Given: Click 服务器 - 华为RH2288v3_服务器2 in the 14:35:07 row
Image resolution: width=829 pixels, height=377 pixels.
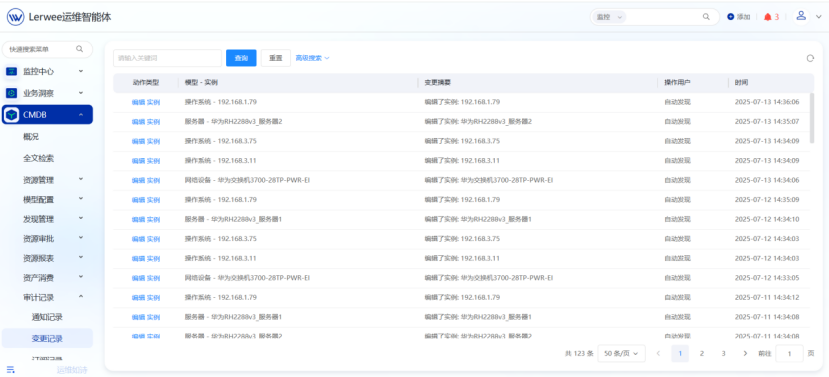Looking at the screenshot, I should coord(233,122).
